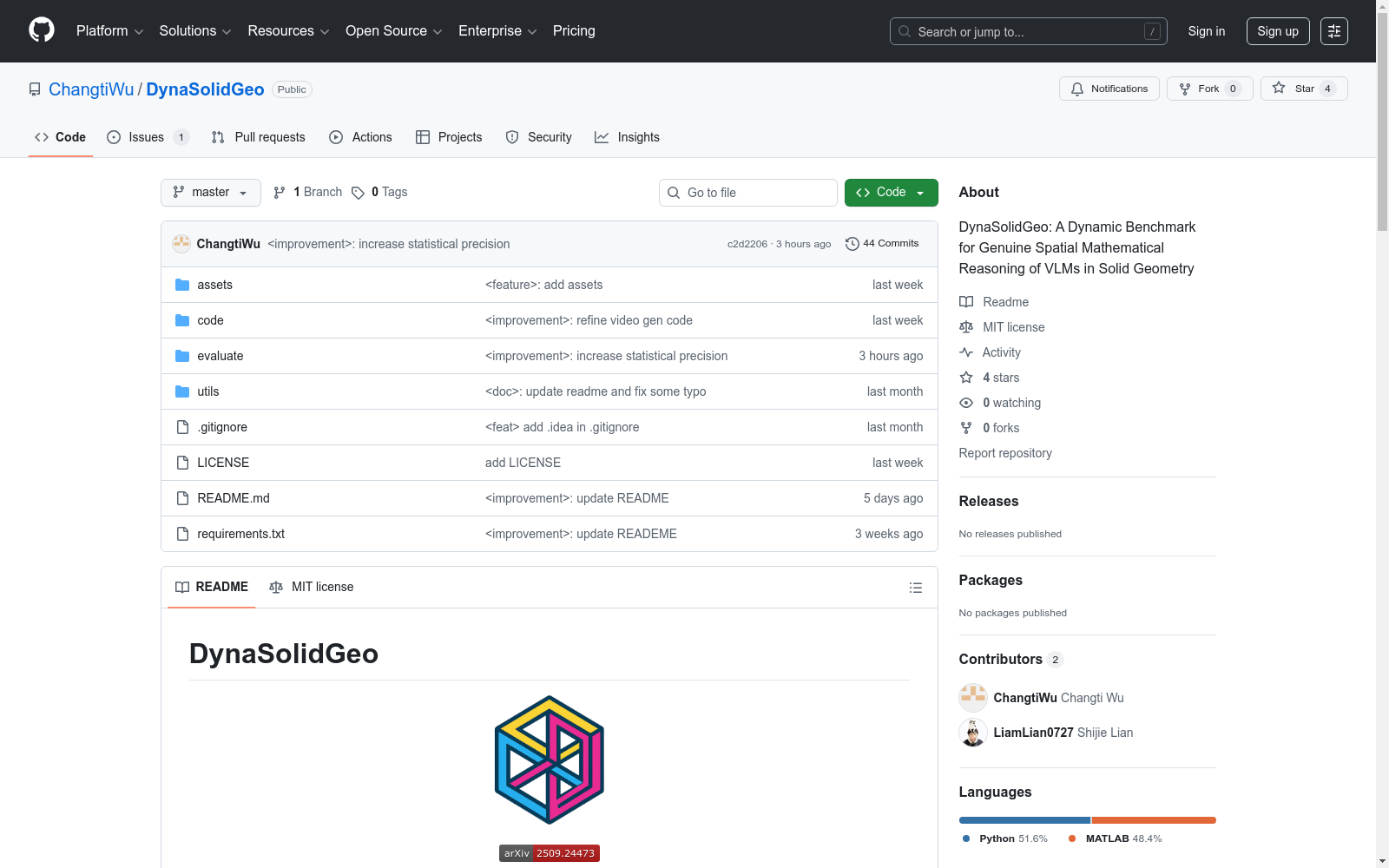Open the Pricing link
Image resolution: width=1389 pixels, height=868 pixels.
[x=574, y=31]
